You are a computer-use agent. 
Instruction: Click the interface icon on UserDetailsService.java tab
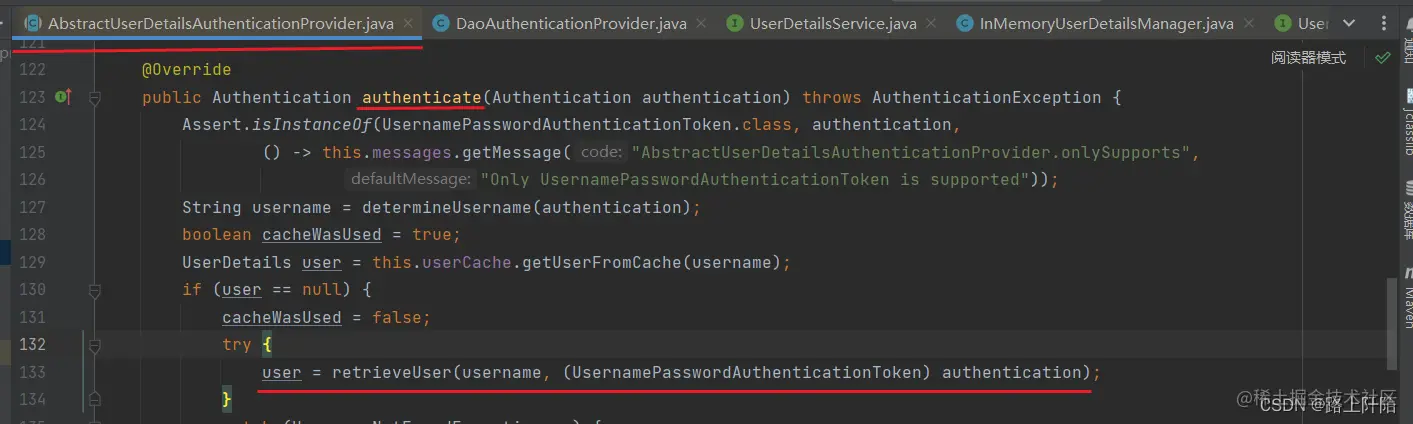pos(735,23)
